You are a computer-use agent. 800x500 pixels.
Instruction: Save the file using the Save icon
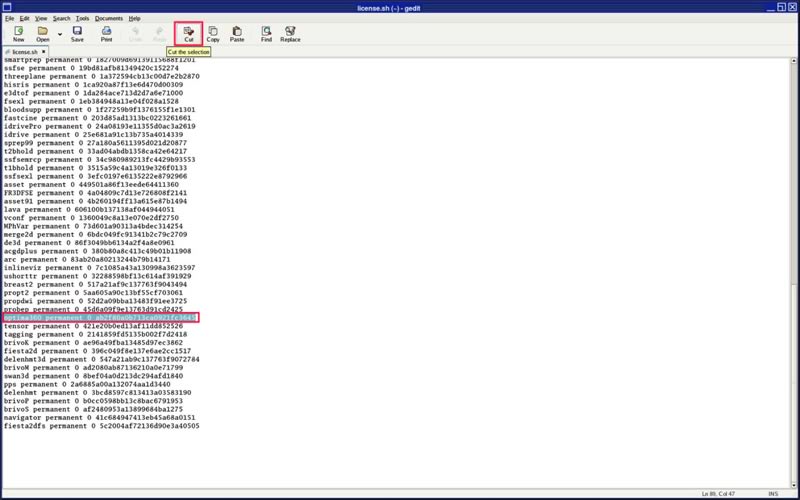pos(77,34)
